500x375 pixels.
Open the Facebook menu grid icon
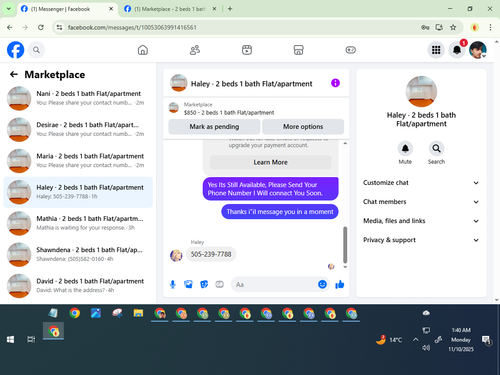pyautogui.click(x=436, y=50)
